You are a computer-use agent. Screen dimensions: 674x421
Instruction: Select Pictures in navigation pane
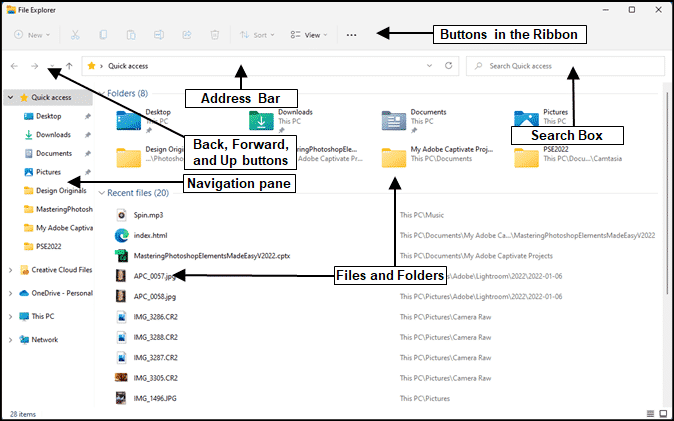click(48, 172)
